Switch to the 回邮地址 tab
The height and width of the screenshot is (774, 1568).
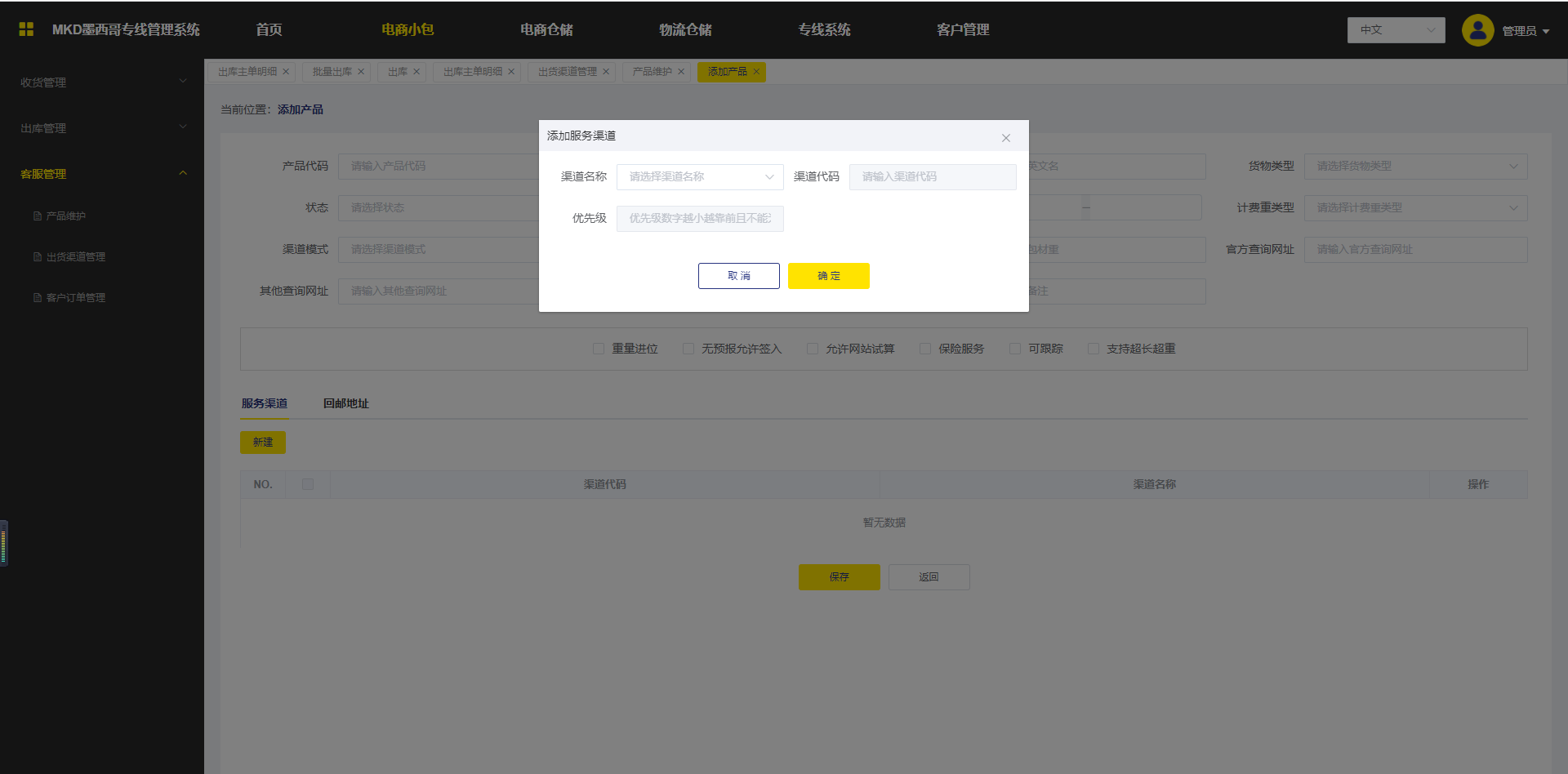(x=345, y=403)
